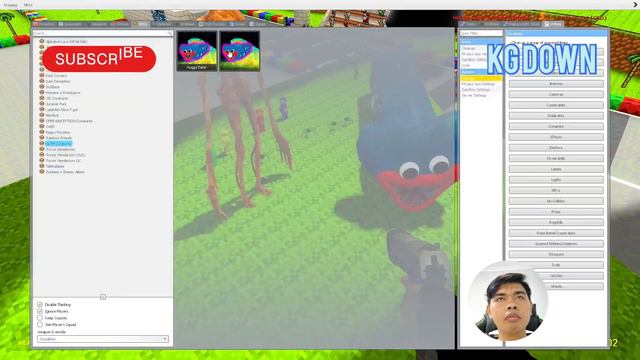Screen dimensions: 640x360
Task: Click the Wheels cleanup button
Action: [x=556, y=287]
